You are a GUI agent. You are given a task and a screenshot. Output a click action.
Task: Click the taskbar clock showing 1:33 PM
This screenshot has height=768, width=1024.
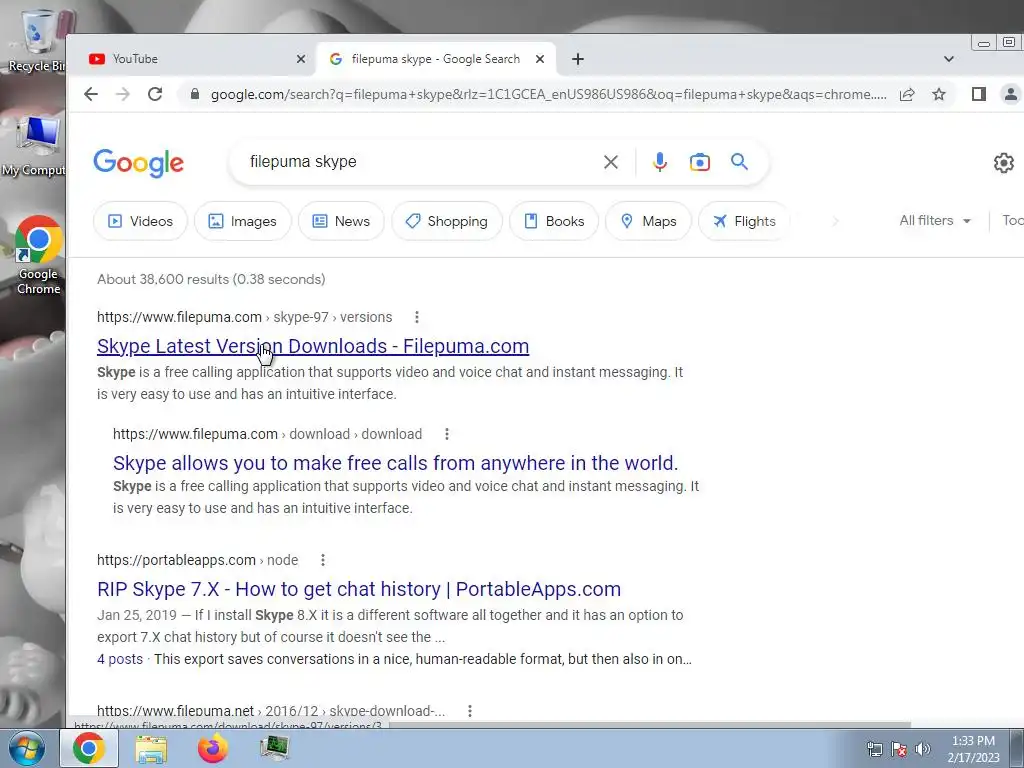click(974, 749)
